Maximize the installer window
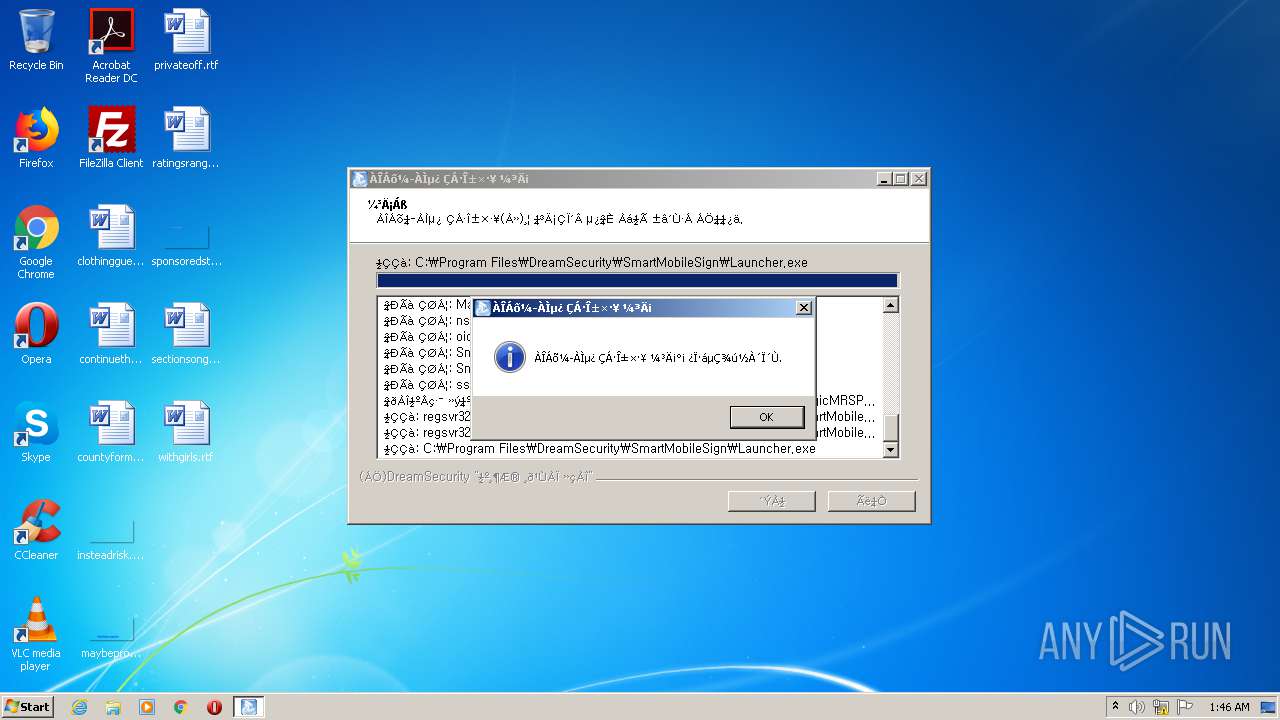 (901, 179)
